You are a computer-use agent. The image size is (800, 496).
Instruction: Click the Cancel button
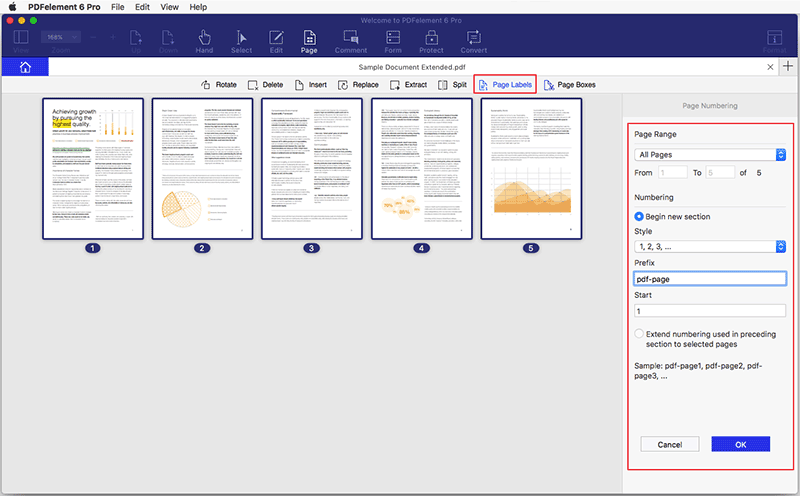(x=670, y=444)
